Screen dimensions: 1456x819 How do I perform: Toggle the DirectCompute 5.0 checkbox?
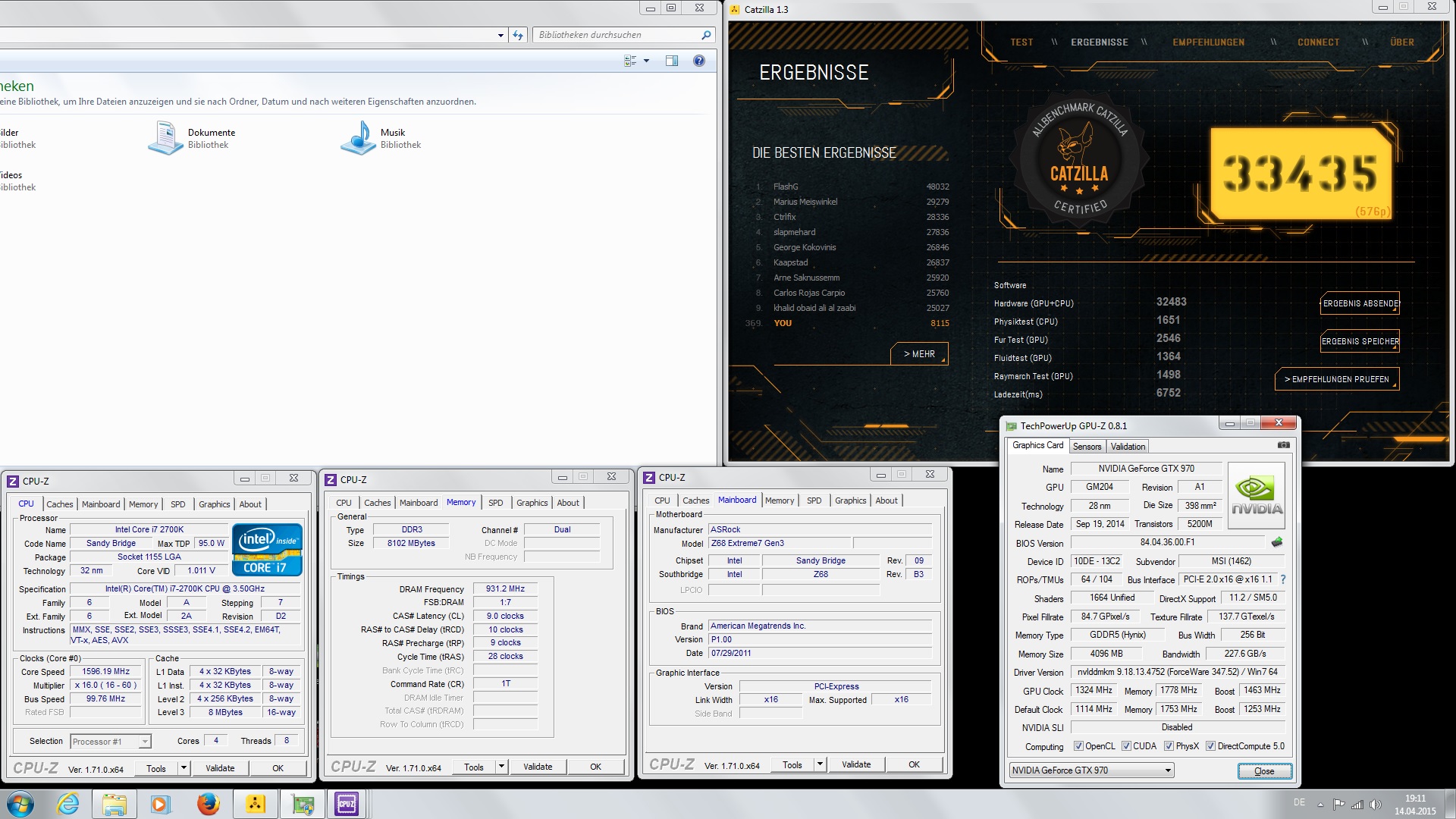pyautogui.click(x=1211, y=746)
